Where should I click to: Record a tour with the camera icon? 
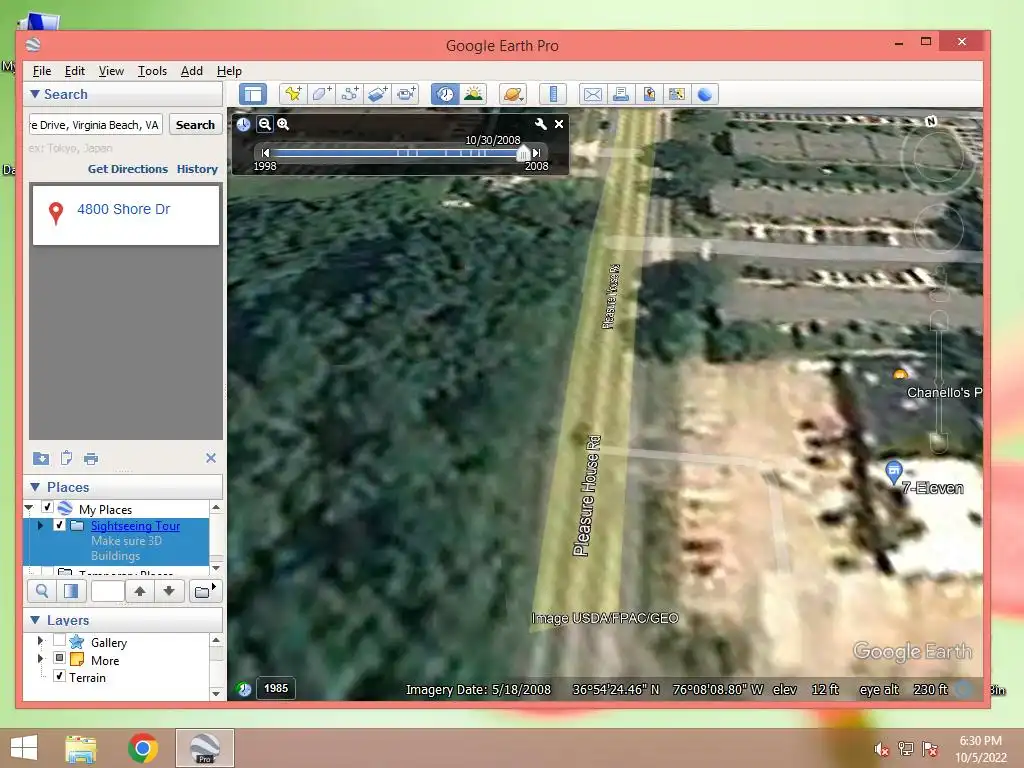(406, 94)
